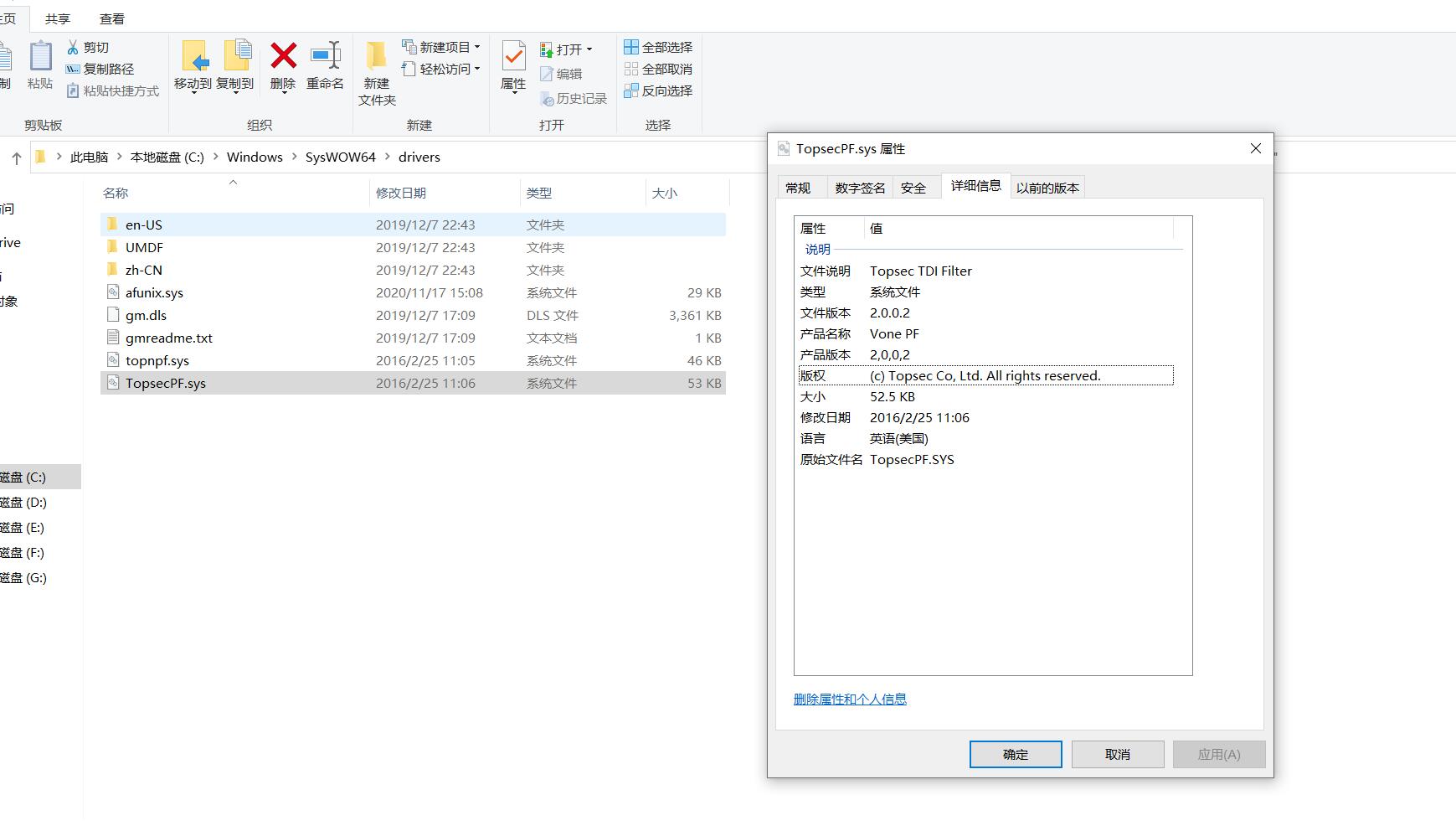This screenshot has height=826, width=1456.
Task: Open the Move to (移动到) button
Action: click(x=193, y=65)
